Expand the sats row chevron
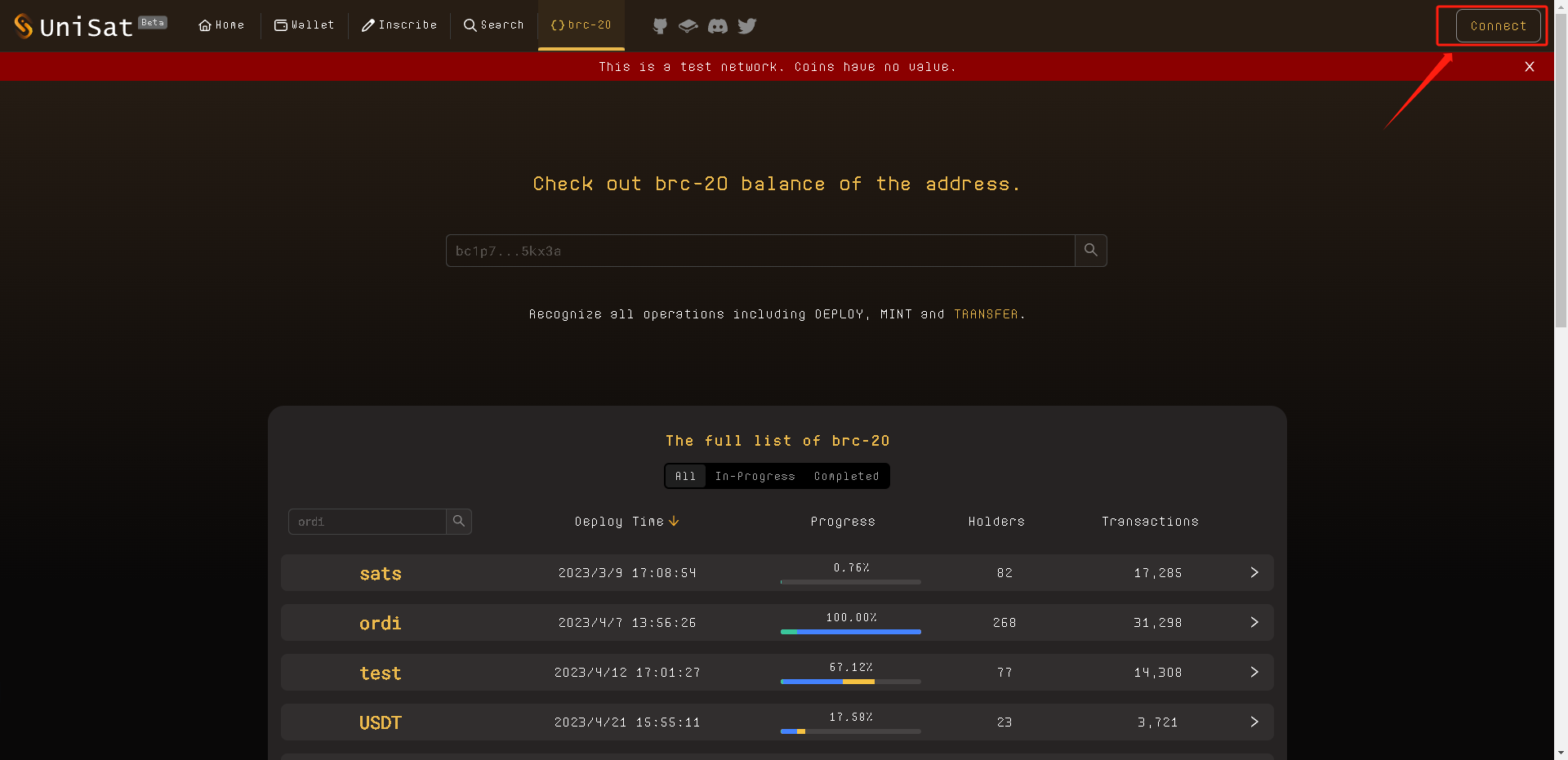Screen dimensions: 1568x760 point(1254,573)
